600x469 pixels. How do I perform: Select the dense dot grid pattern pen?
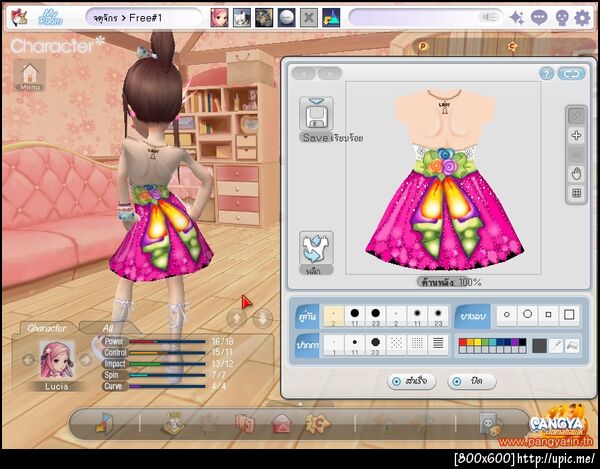click(417, 345)
